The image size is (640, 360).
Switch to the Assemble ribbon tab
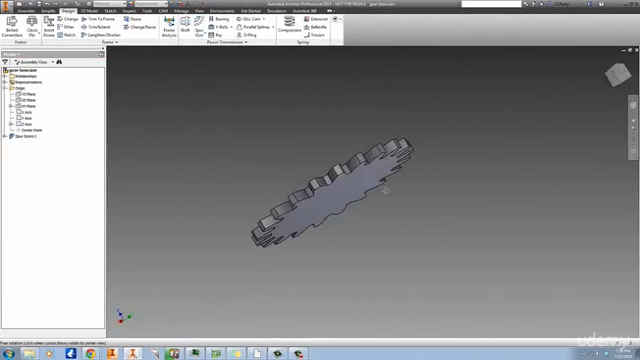tap(26, 11)
